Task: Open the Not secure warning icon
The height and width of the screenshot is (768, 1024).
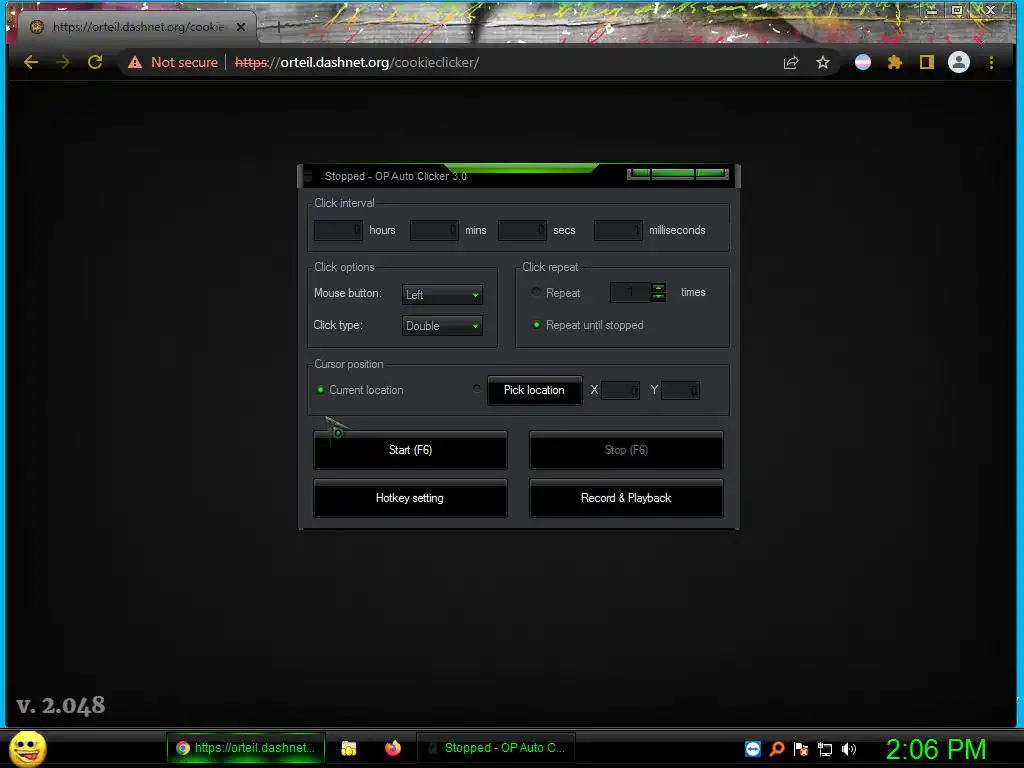Action: (x=135, y=62)
